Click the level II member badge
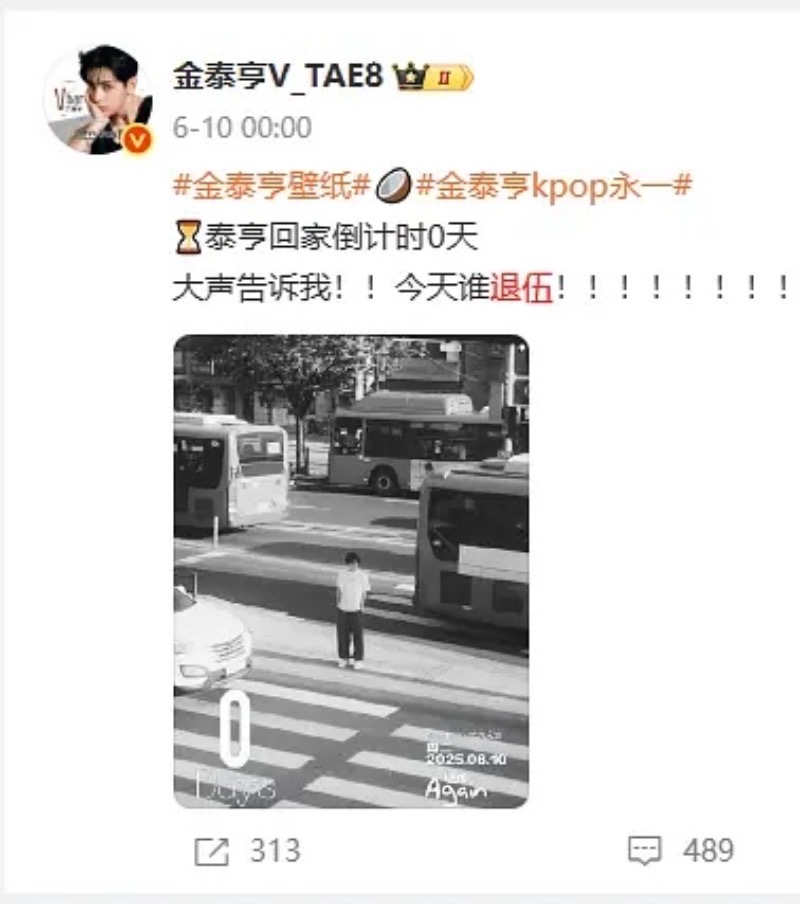 coord(450,77)
